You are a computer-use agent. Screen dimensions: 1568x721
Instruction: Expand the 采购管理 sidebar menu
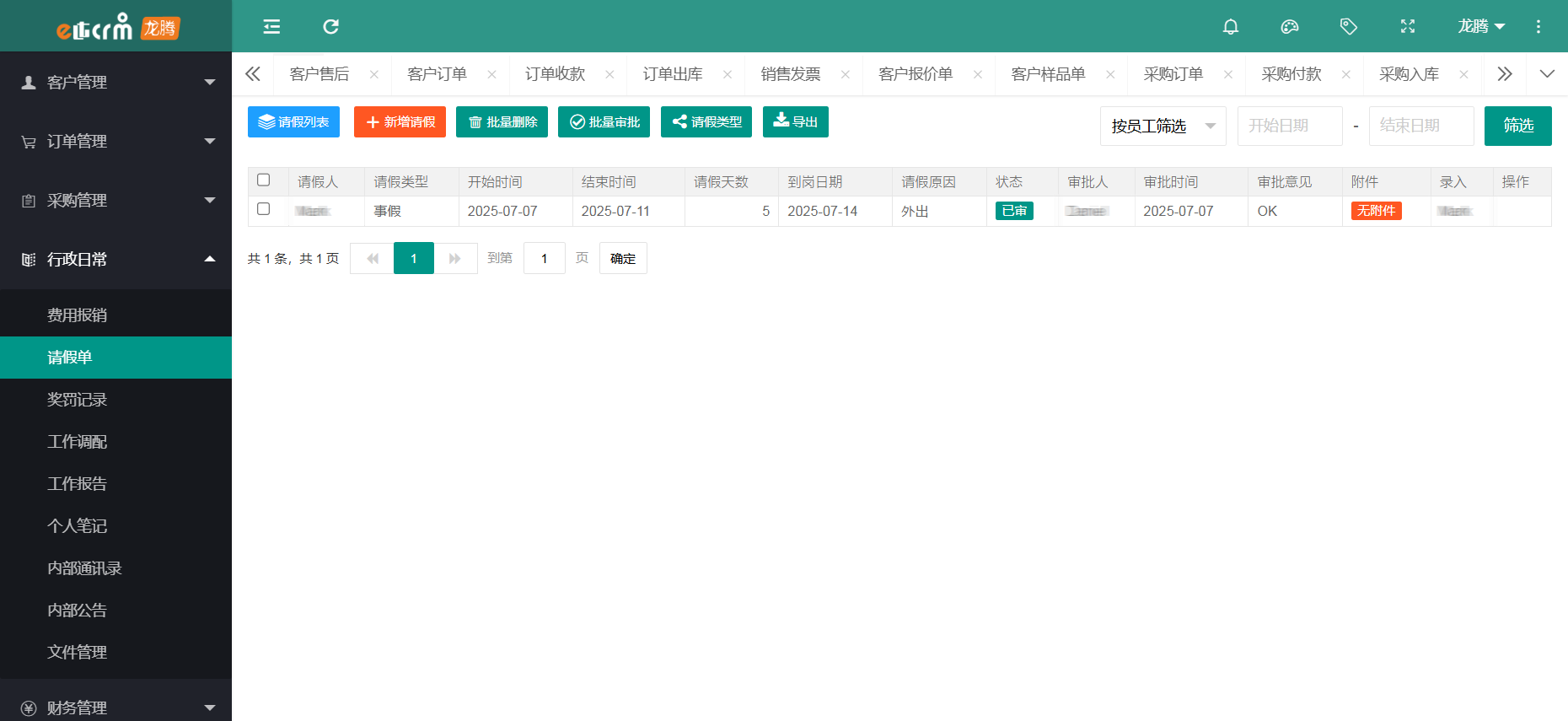pos(115,200)
